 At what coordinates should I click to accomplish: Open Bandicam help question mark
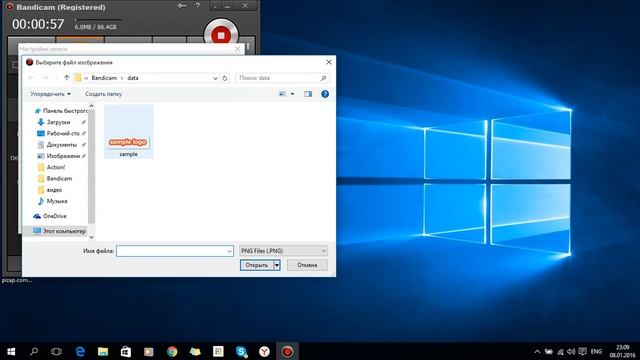tap(198, 6)
